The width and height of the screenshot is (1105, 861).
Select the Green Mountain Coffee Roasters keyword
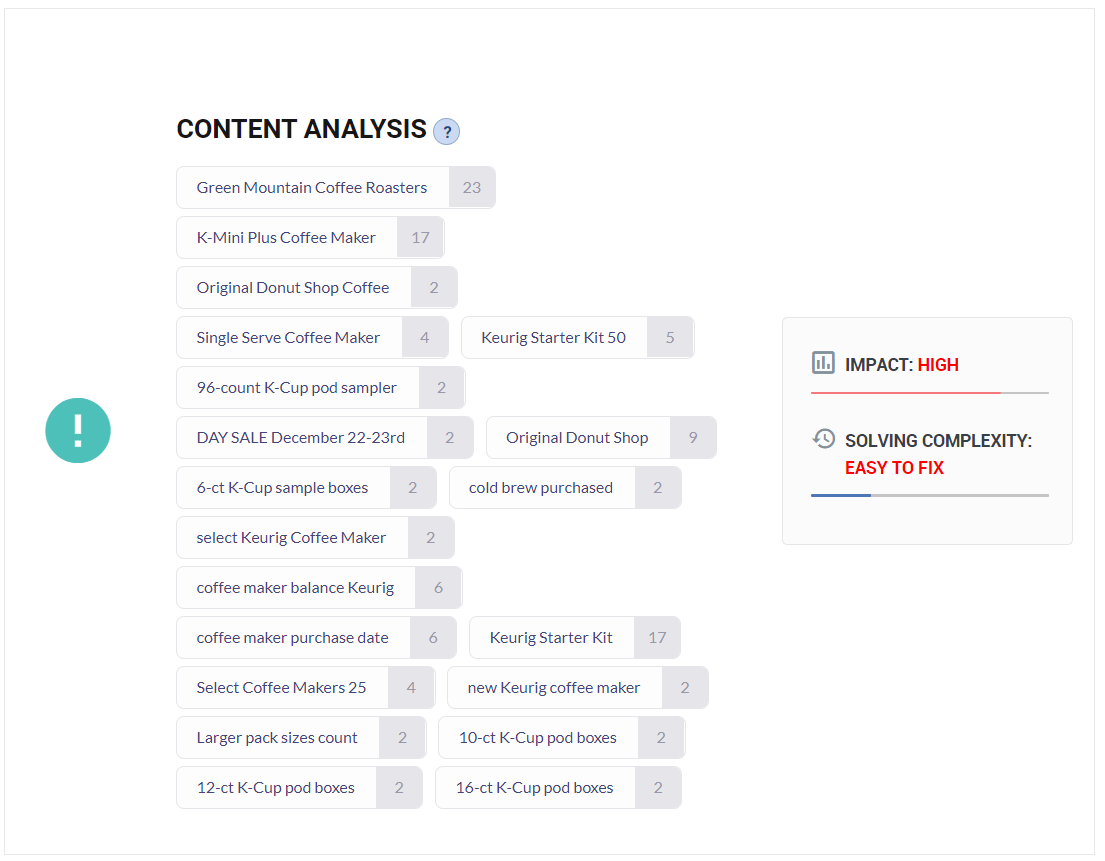click(336, 187)
